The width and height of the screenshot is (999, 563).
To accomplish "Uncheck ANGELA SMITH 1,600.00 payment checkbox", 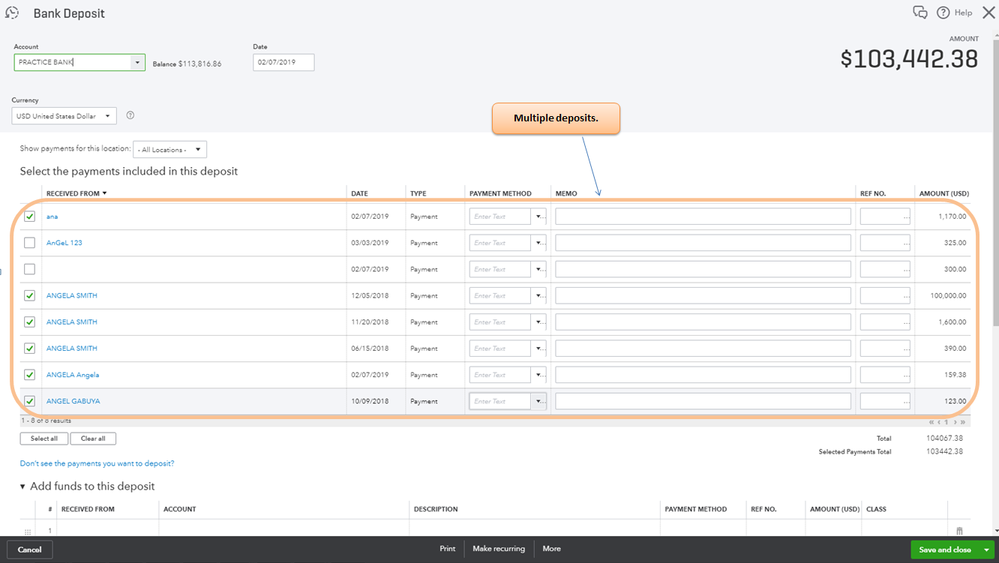I will click(29, 322).
